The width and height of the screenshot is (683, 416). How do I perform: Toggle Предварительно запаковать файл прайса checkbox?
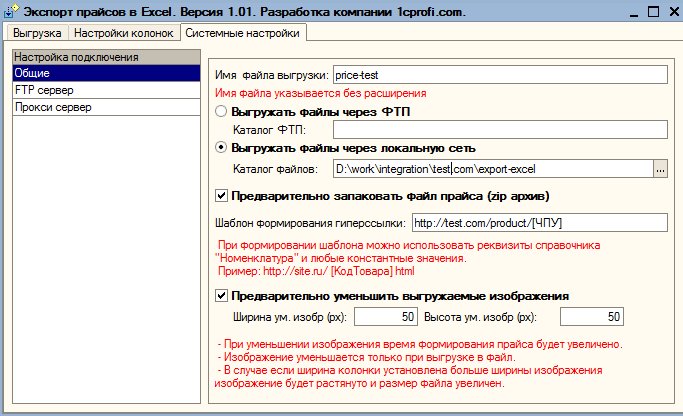coord(221,196)
